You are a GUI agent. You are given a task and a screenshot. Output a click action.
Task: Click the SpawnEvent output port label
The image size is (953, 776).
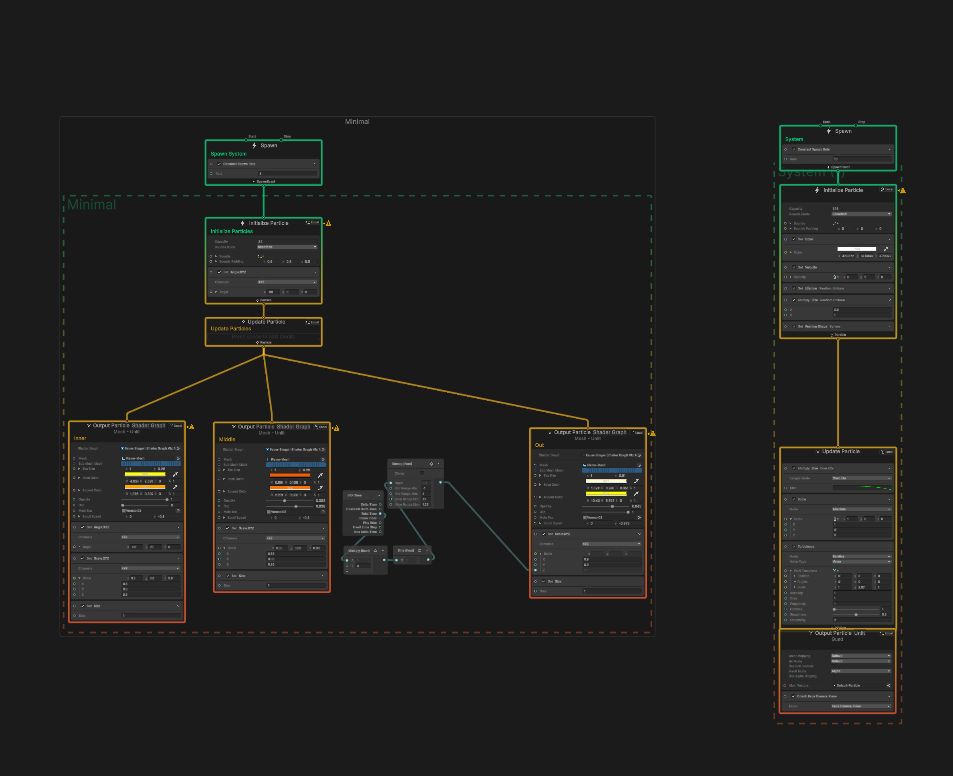click(264, 182)
